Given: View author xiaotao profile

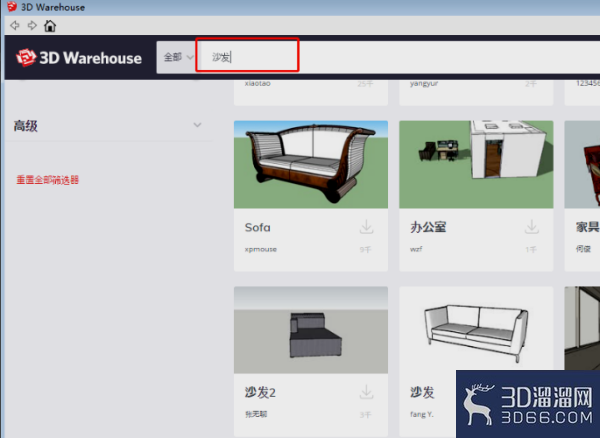Looking at the screenshot, I should [x=258, y=83].
